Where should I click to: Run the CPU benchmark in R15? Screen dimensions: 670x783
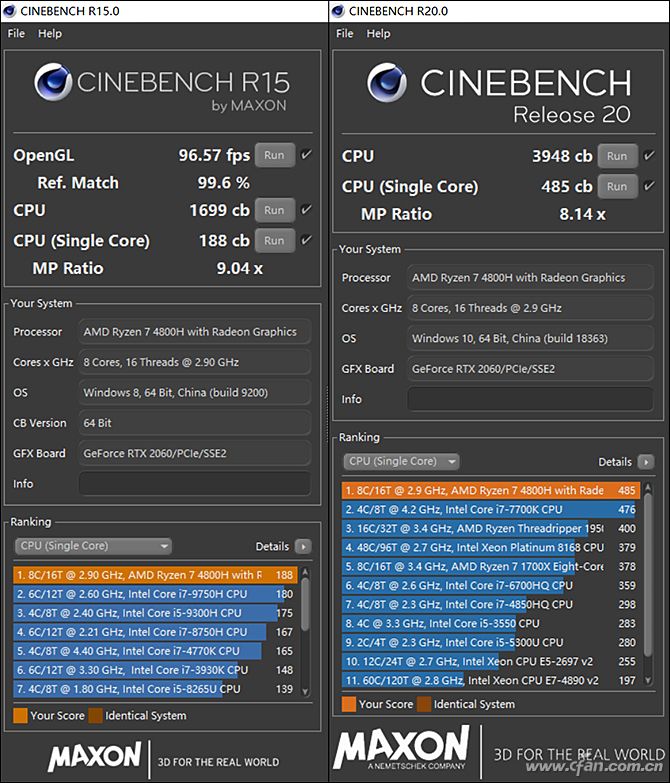pos(275,210)
